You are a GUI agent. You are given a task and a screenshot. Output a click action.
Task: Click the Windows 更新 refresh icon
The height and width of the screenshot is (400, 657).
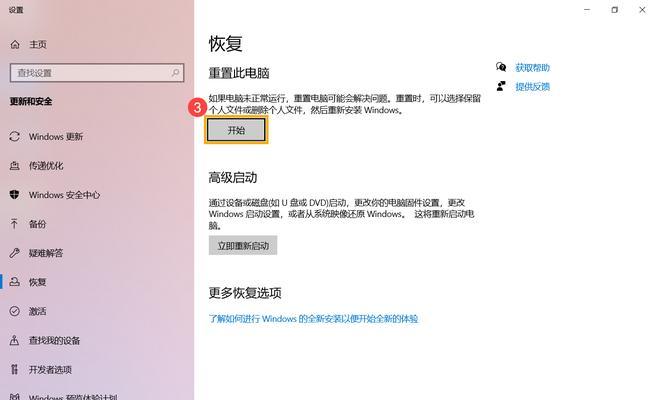pyautogui.click(x=15, y=137)
